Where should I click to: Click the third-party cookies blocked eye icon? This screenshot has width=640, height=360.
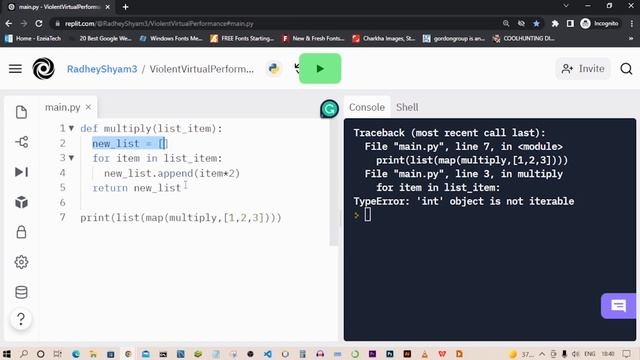(521, 24)
